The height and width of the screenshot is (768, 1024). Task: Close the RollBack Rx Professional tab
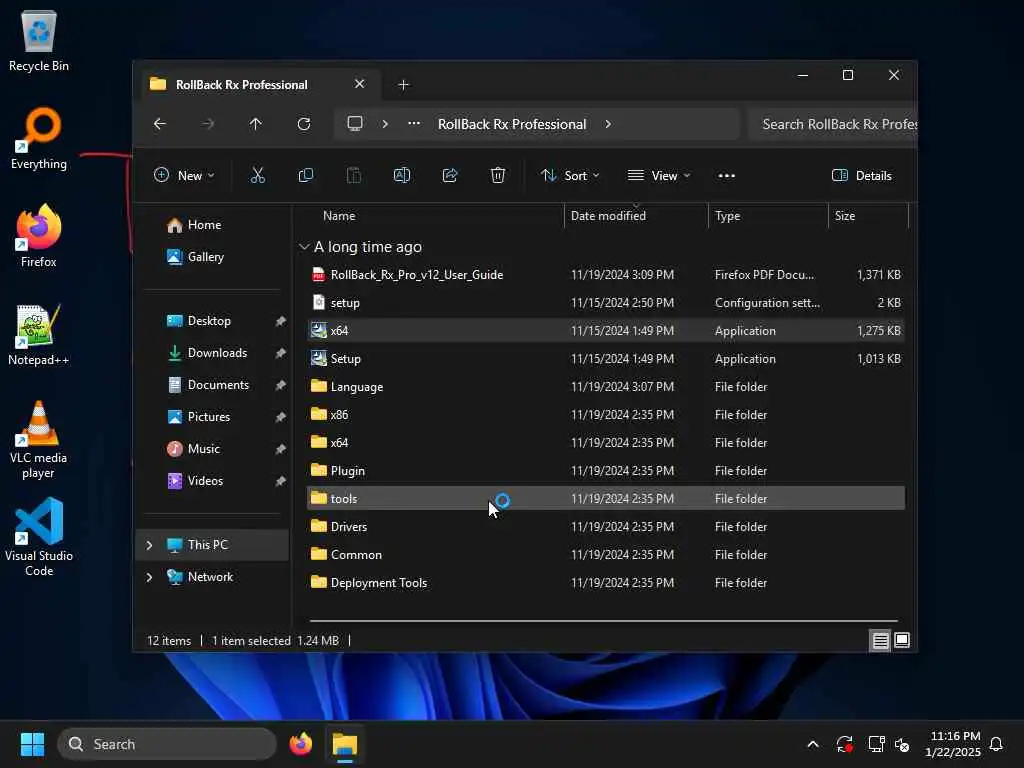[x=359, y=84]
